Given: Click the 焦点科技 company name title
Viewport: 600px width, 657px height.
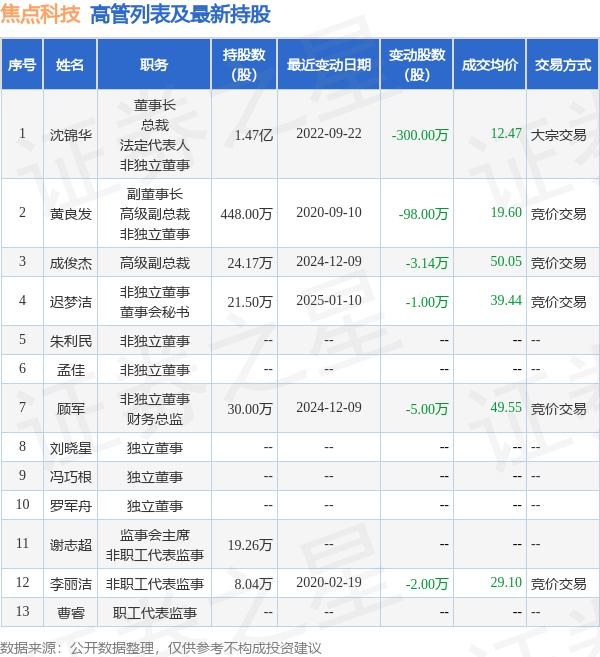Looking at the screenshot, I should 41,15.
